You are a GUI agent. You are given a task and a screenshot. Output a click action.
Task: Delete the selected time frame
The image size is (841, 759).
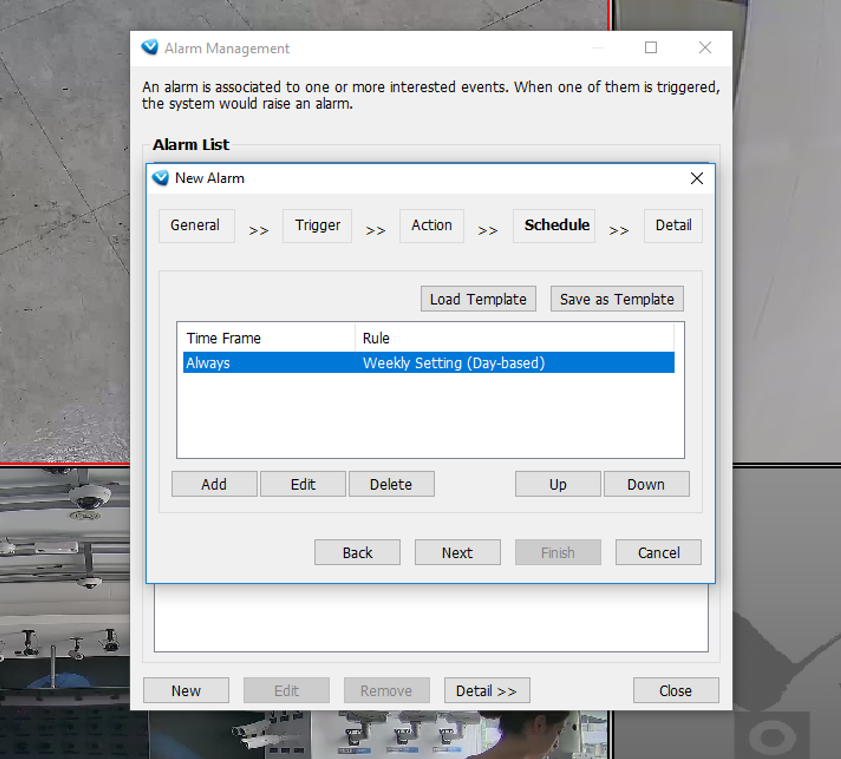point(391,484)
